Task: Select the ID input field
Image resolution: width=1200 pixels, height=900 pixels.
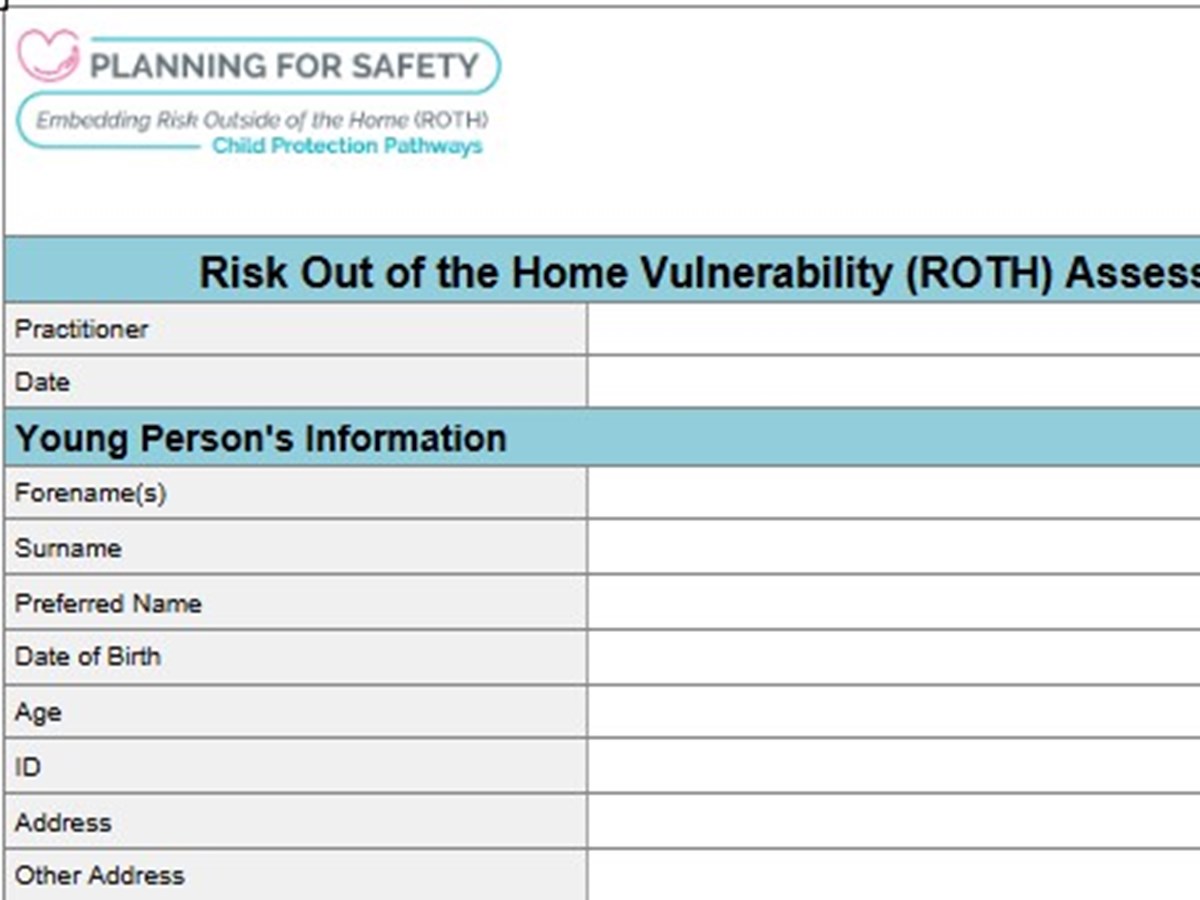Action: 893,767
